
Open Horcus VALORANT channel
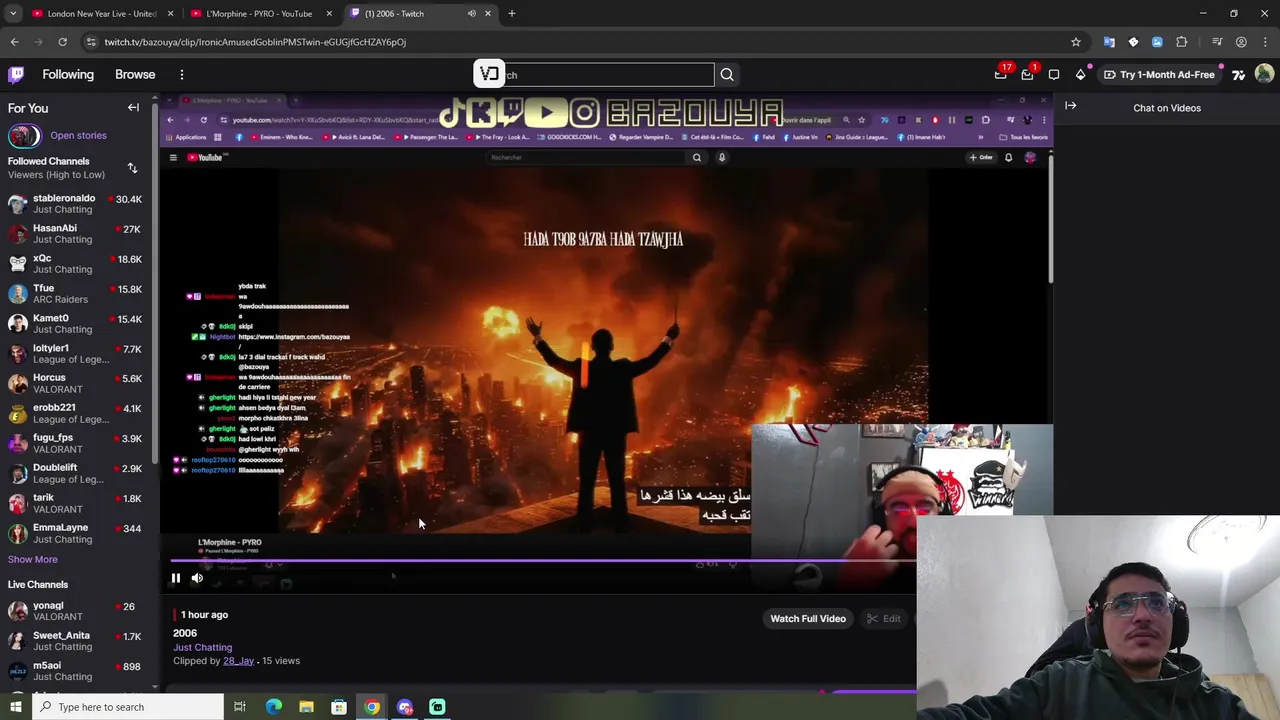(76, 384)
